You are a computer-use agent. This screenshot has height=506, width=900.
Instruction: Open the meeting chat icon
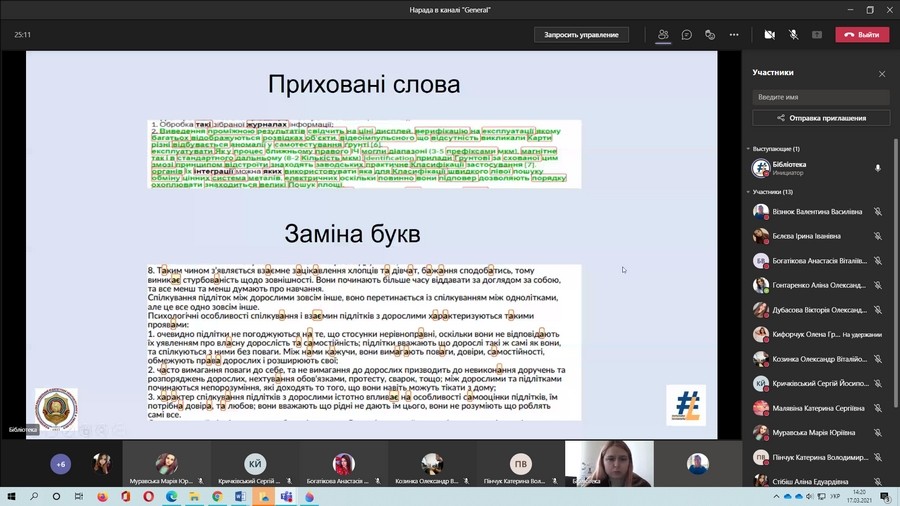(x=687, y=34)
